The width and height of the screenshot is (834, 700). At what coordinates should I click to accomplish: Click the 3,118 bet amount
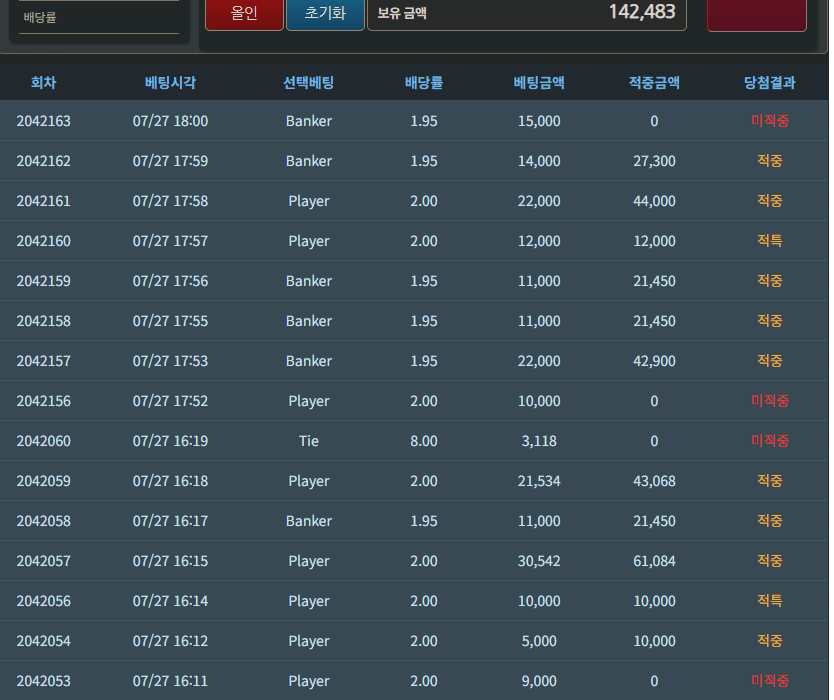click(x=539, y=441)
